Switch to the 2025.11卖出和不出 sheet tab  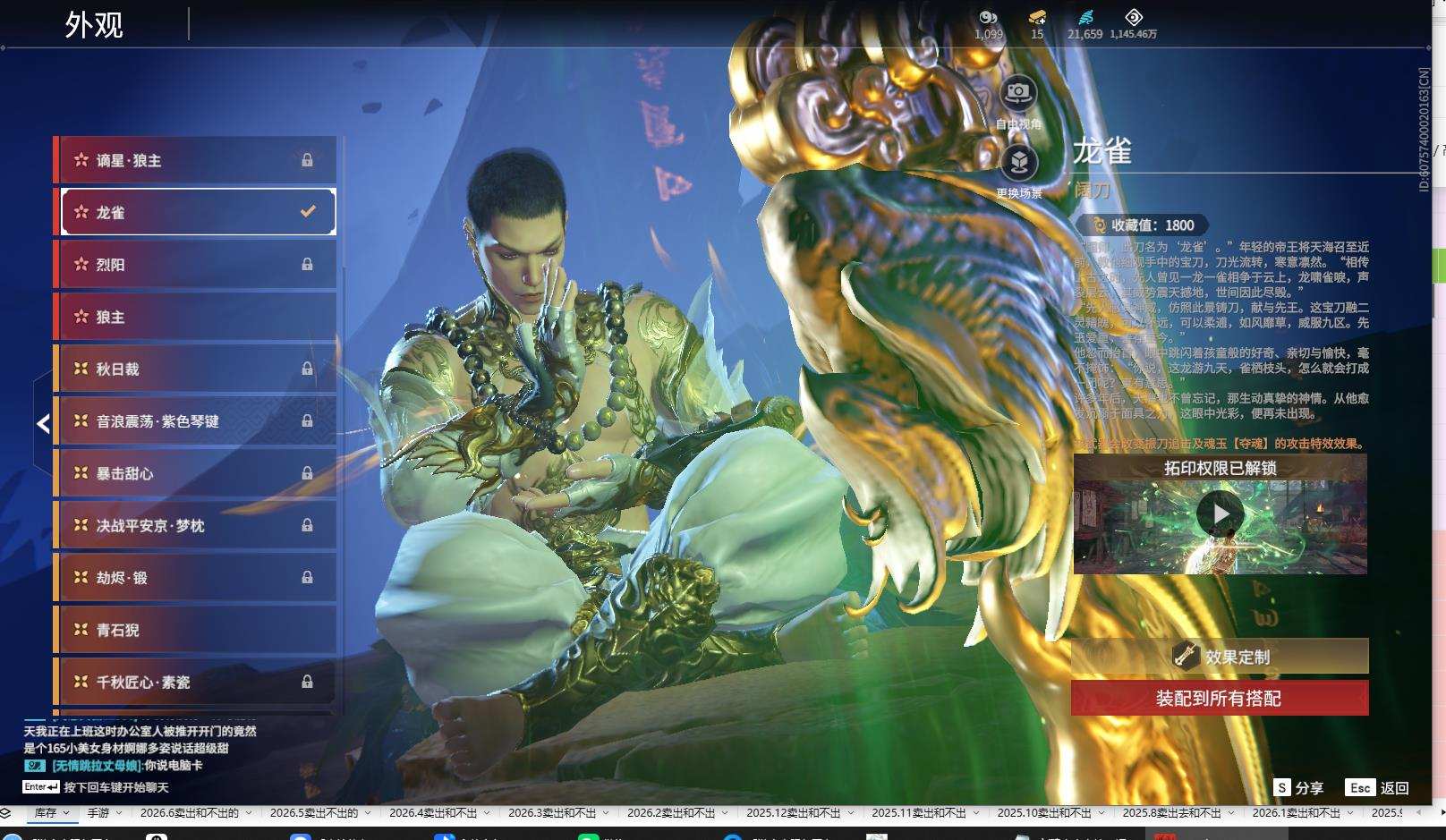(919, 813)
